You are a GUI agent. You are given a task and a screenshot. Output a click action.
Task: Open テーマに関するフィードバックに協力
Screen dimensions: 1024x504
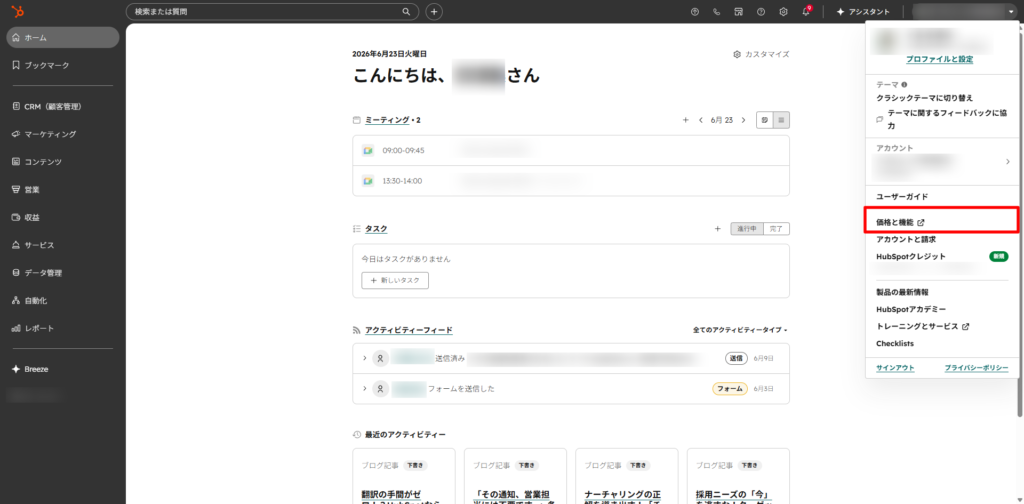942,119
